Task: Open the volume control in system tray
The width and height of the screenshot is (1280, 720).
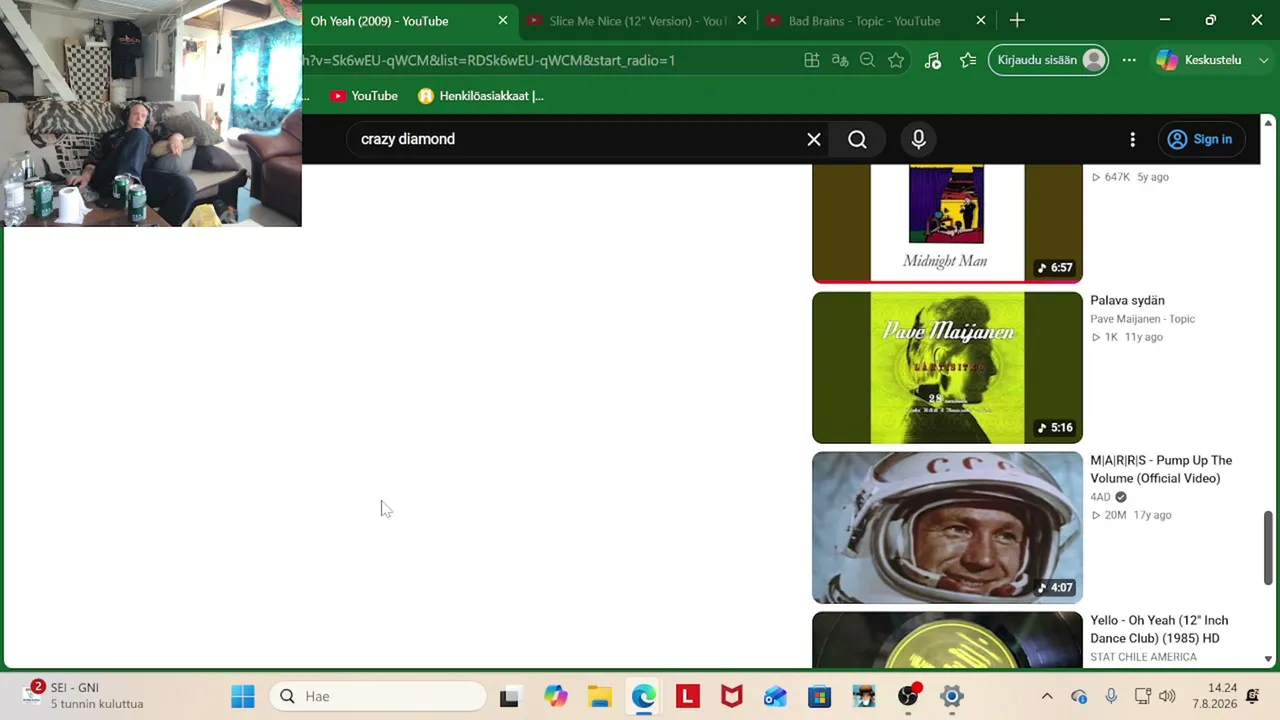Action: click(1167, 696)
